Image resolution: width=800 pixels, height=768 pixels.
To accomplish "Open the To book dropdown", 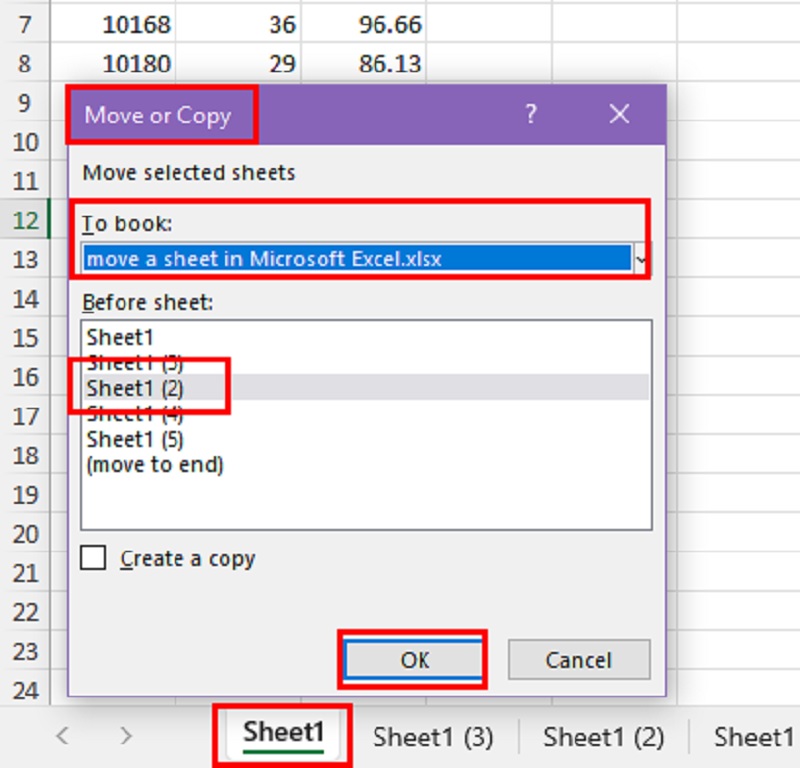I will point(640,258).
